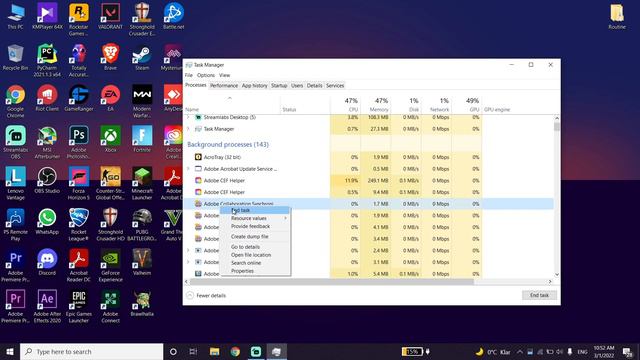Viewport: 640px width, 360px height.
Task: Open OBS Studio desktop shortcut
Action: pyautogui.click(x=47, y=180)
